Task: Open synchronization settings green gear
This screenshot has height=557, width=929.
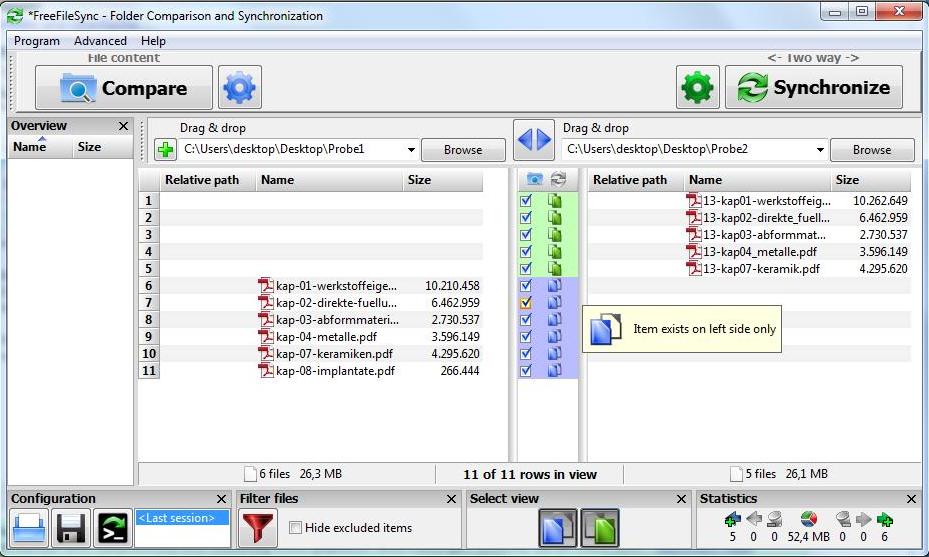Action: click(697, 87)
